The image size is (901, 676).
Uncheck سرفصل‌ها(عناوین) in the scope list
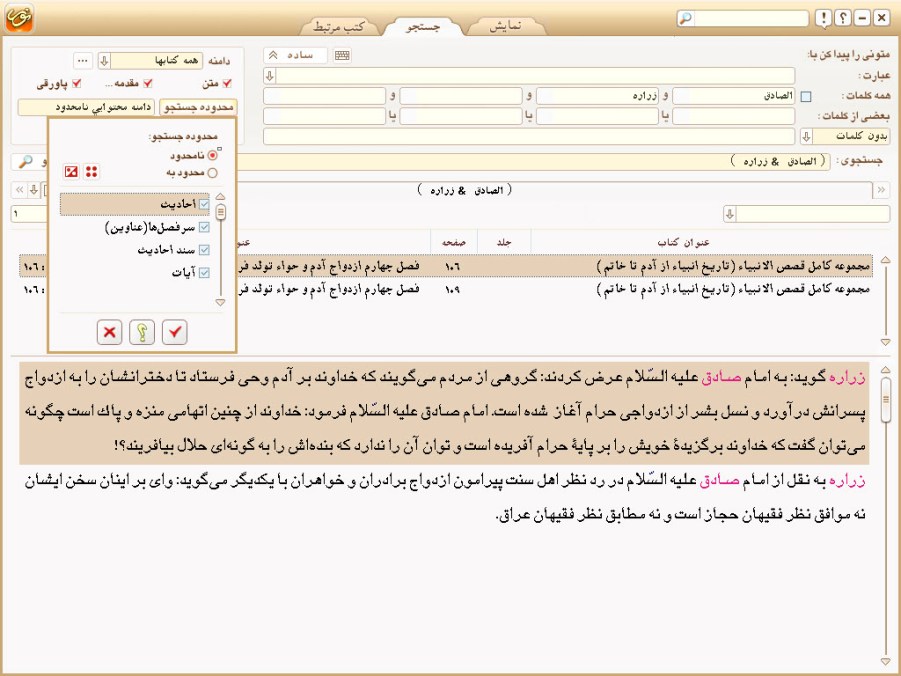point(204,227)
